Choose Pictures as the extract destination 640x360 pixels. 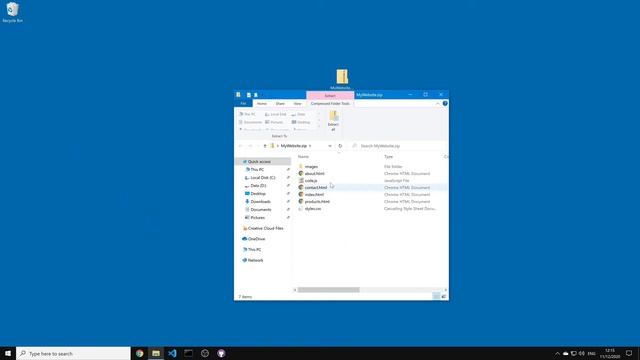[x=274, y=122]
